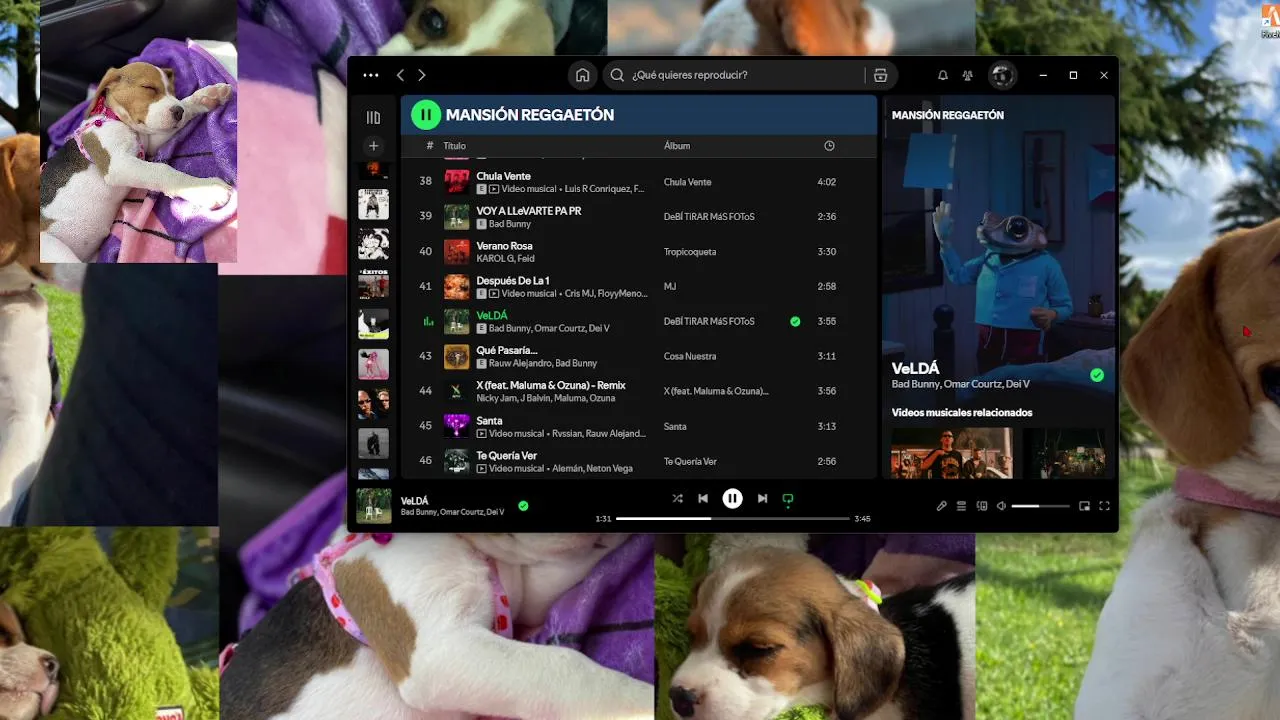1280x720 pixels.
Task: Click Chula Vente track cover thumbnail
Action: pyautogui.click(x=457, y=182)
